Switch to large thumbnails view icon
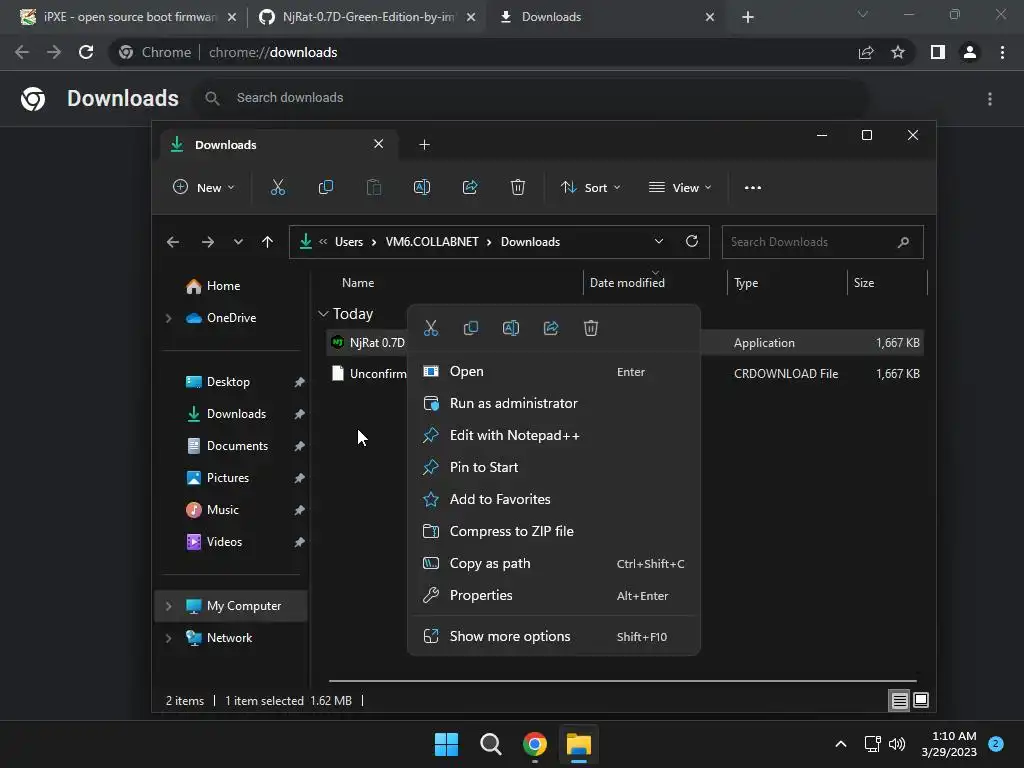 (921, 701)
